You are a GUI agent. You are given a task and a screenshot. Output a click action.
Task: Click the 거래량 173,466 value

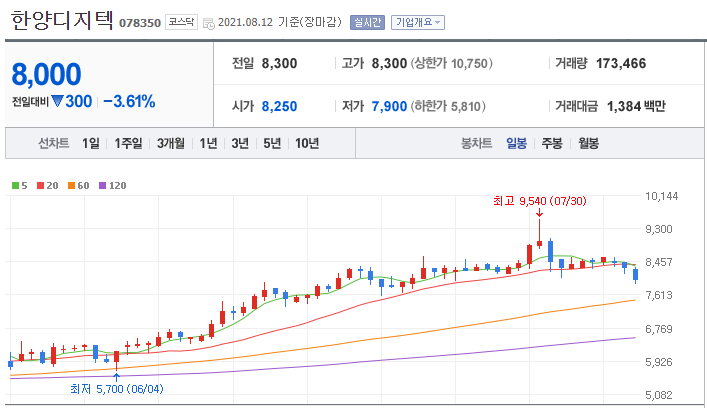click(621, 64)
